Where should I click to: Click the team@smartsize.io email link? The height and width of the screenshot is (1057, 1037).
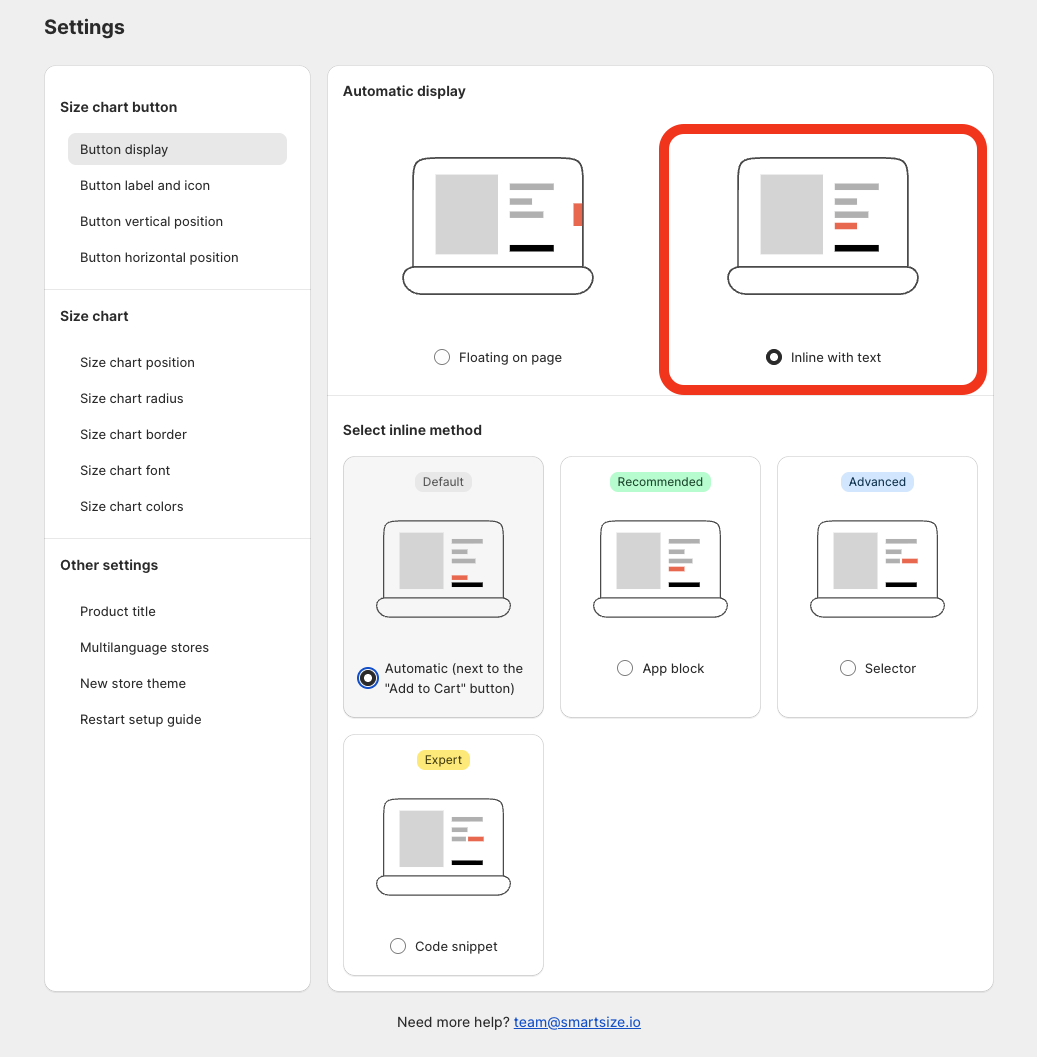point(577,1022)
